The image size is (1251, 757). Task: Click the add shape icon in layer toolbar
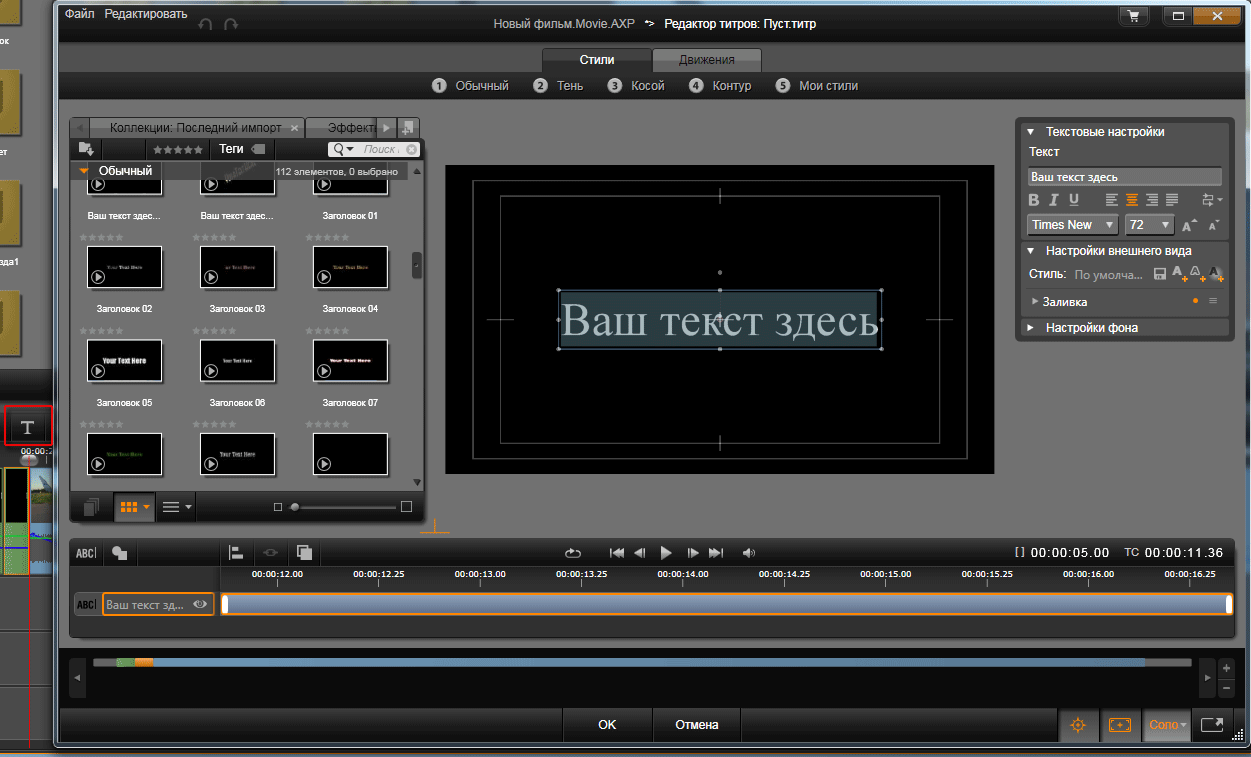pyautogui.click(x=119, y=553)
